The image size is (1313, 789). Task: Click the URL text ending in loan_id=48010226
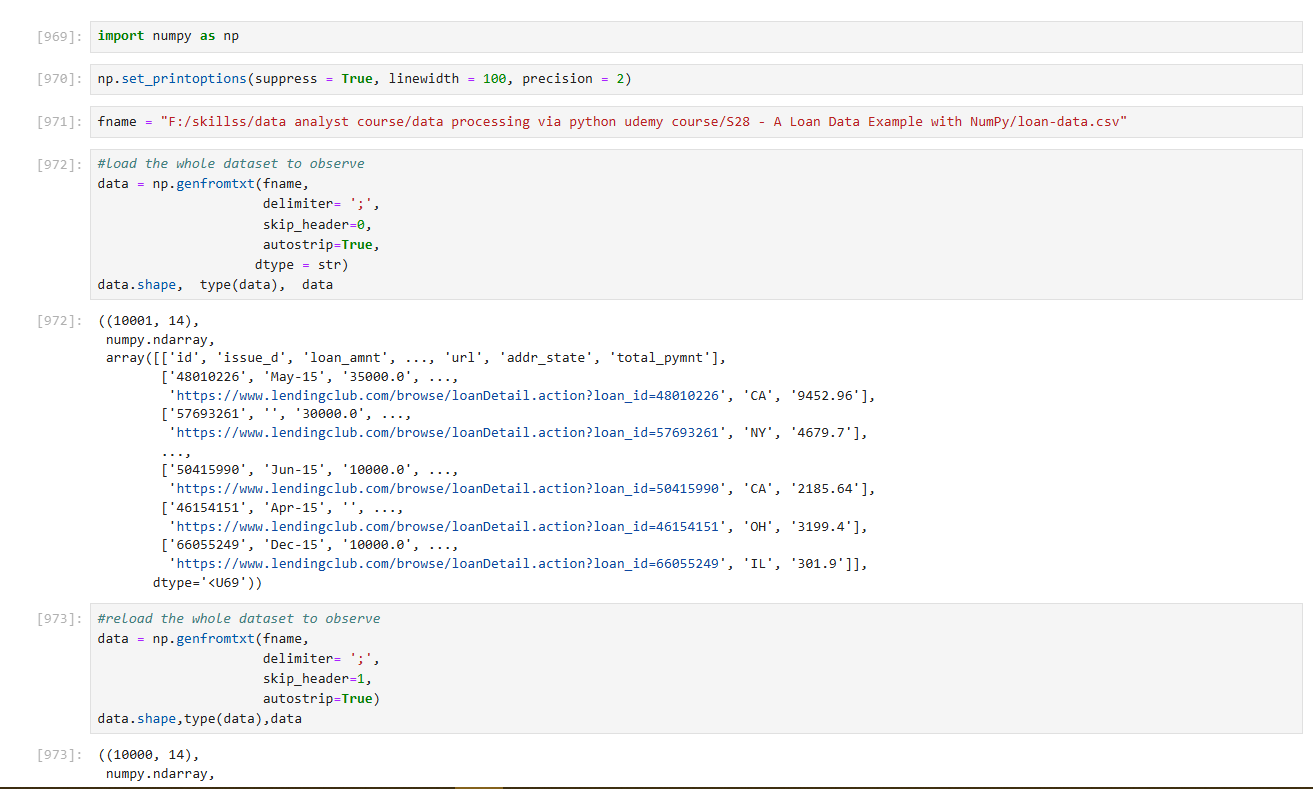tap(449, 396)
